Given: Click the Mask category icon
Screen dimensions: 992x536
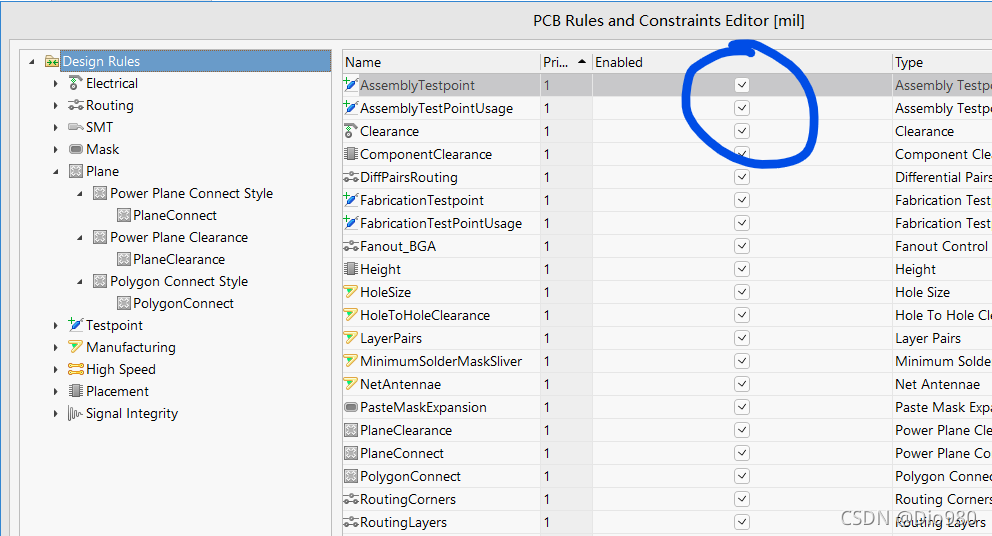Looking at the screenshot, I should (x=76, y=150).
